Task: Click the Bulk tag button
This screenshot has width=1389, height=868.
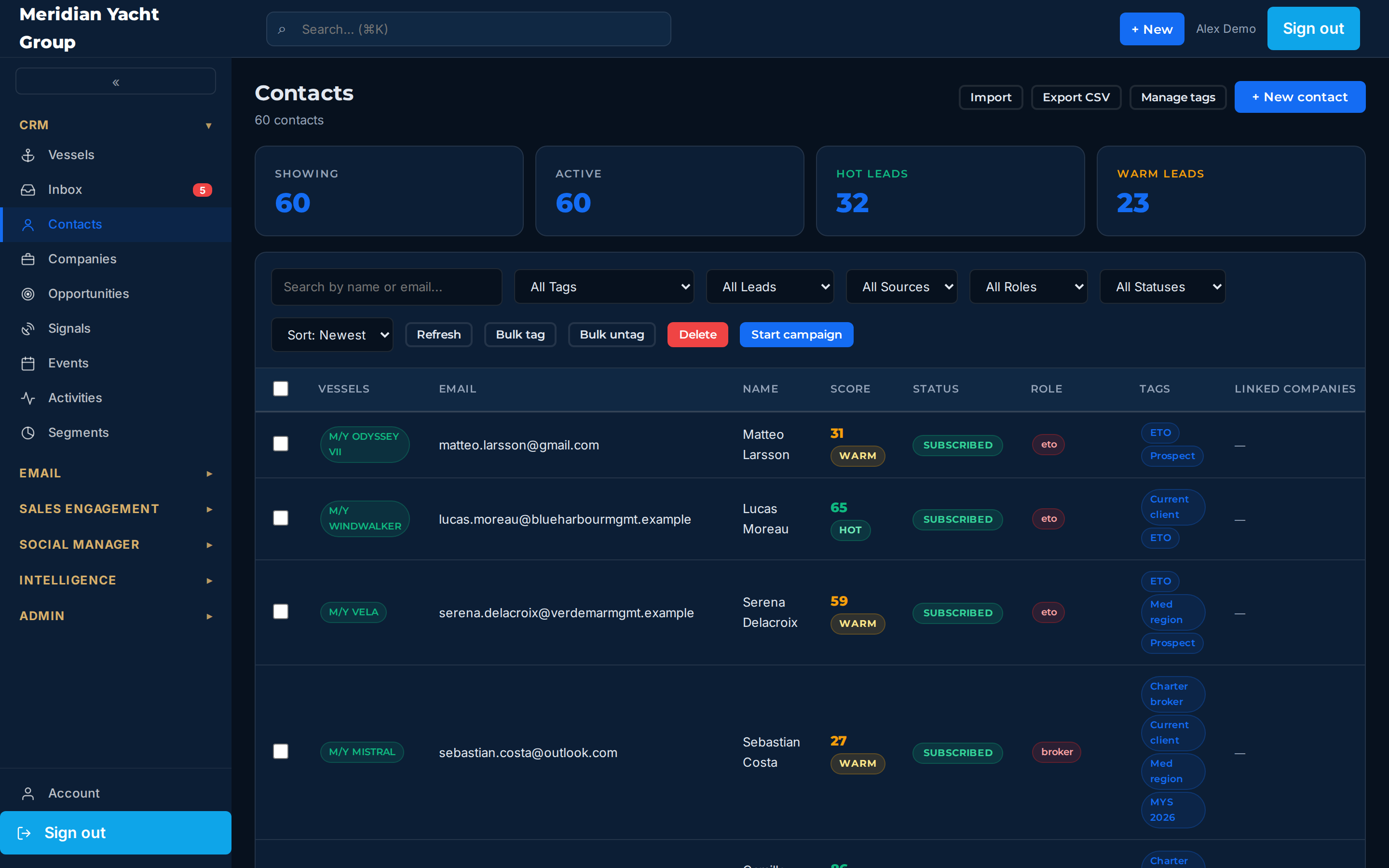Action: [x=520, y=335]
